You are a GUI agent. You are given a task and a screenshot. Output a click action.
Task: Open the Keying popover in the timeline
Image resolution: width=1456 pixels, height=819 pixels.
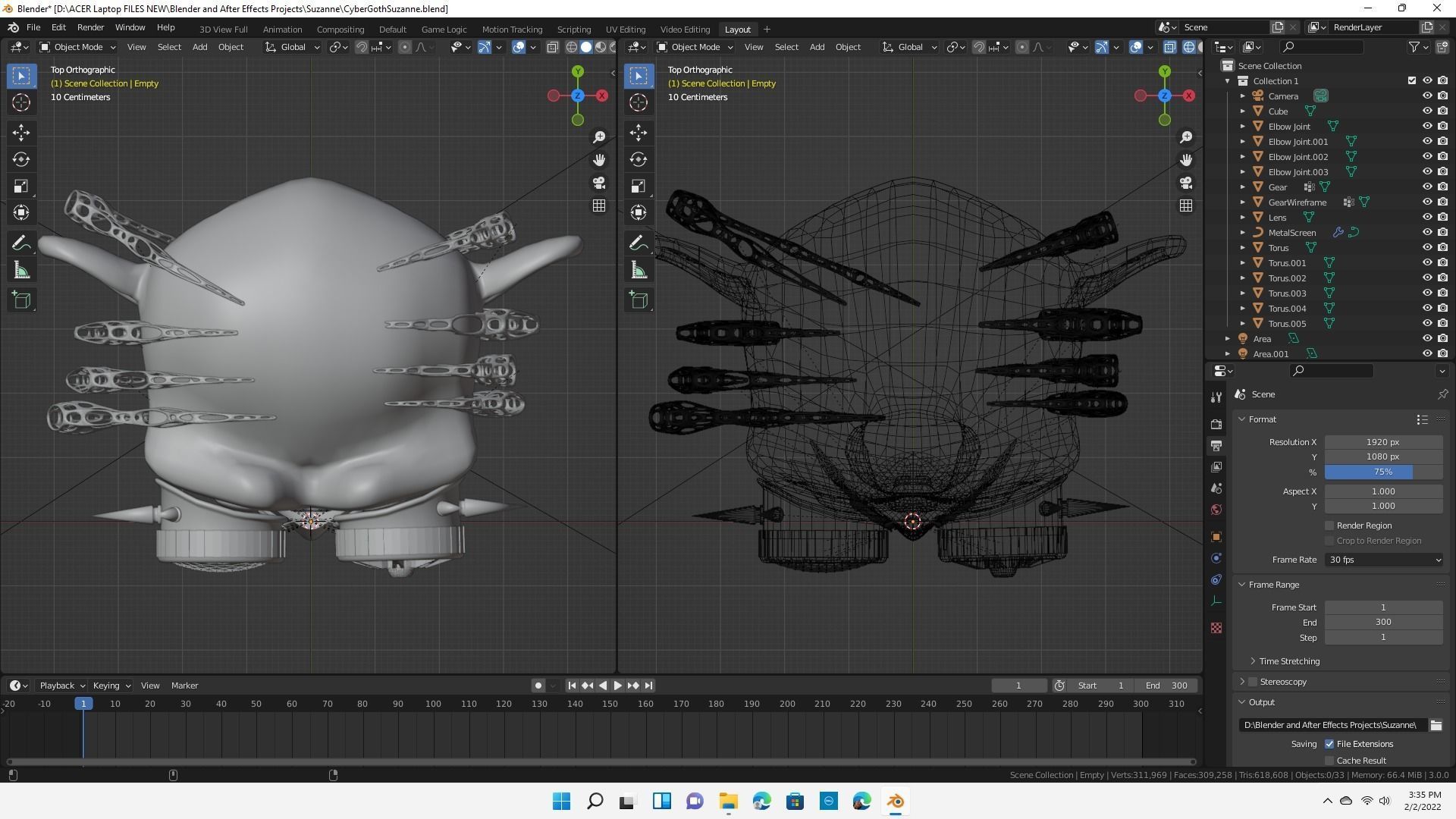point(111,686)
